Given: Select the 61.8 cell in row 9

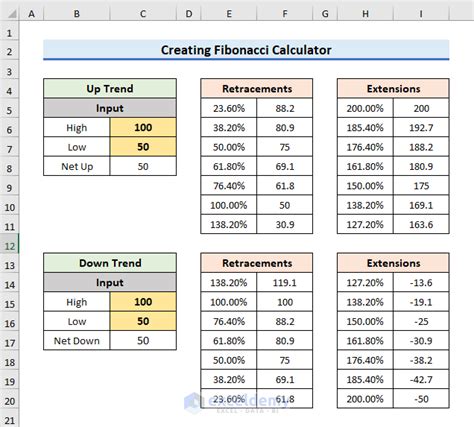Looking at the screenshot, I should point(285,186).
